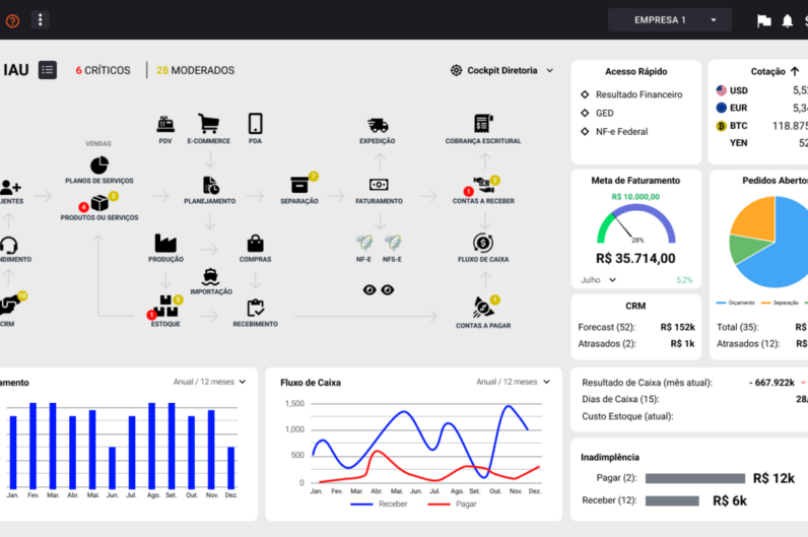The image size is (808, 537).
Task: Click the USD quotation row
Action: pyautogui.click(x=762, y=91)
